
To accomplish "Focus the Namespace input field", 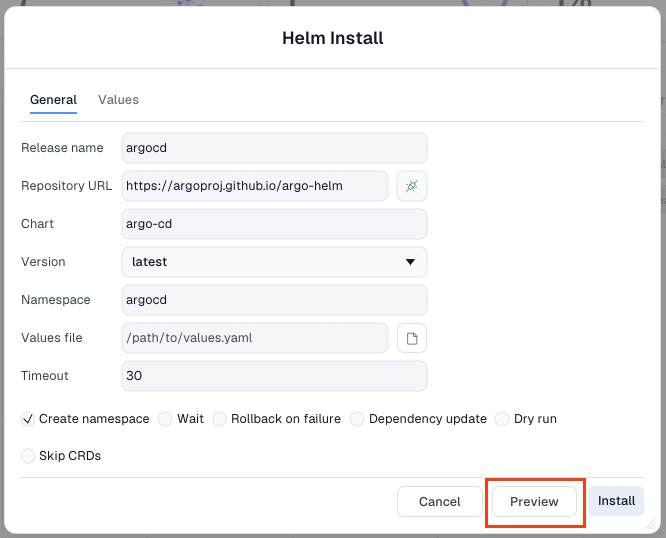I will pyautogui.click(x=274, y=300).
